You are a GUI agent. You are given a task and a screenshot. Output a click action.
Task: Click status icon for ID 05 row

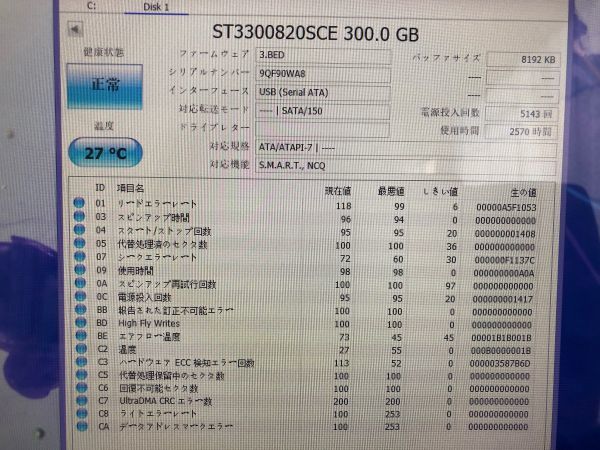79,243
